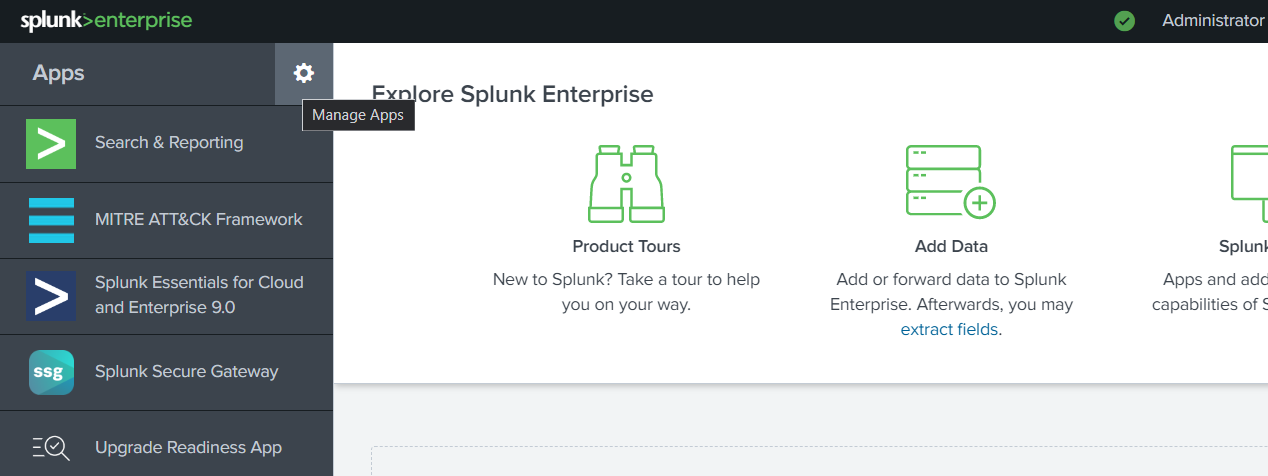Viewport: 1268px width, 476px height.
Task: Open the Splunk Secure Gateway label
Action: 187,372
